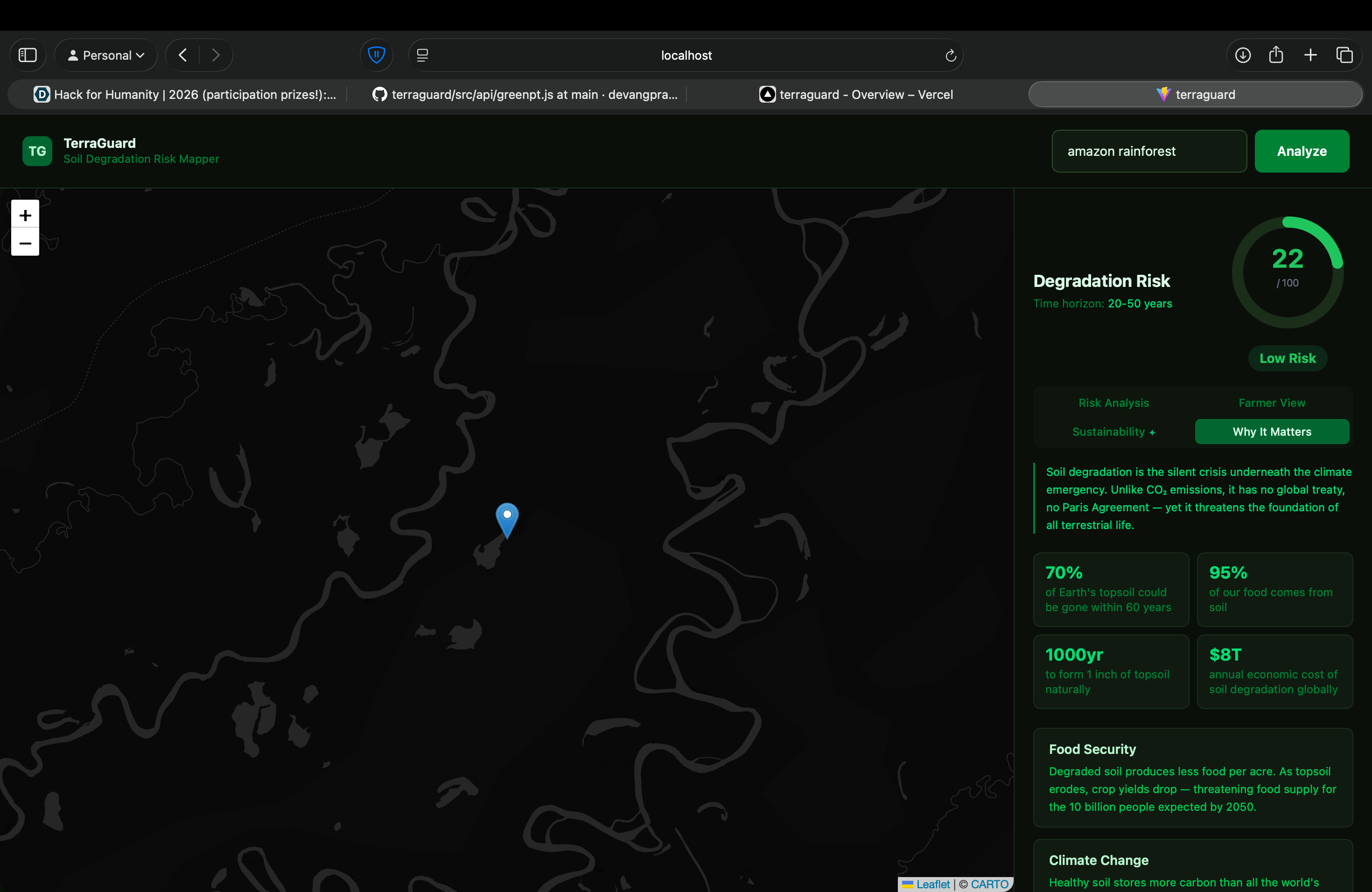This screenshot has width=1372, height=892.
Task: Click the amazon rainforest search field
Action: (x=1148, y=151)
